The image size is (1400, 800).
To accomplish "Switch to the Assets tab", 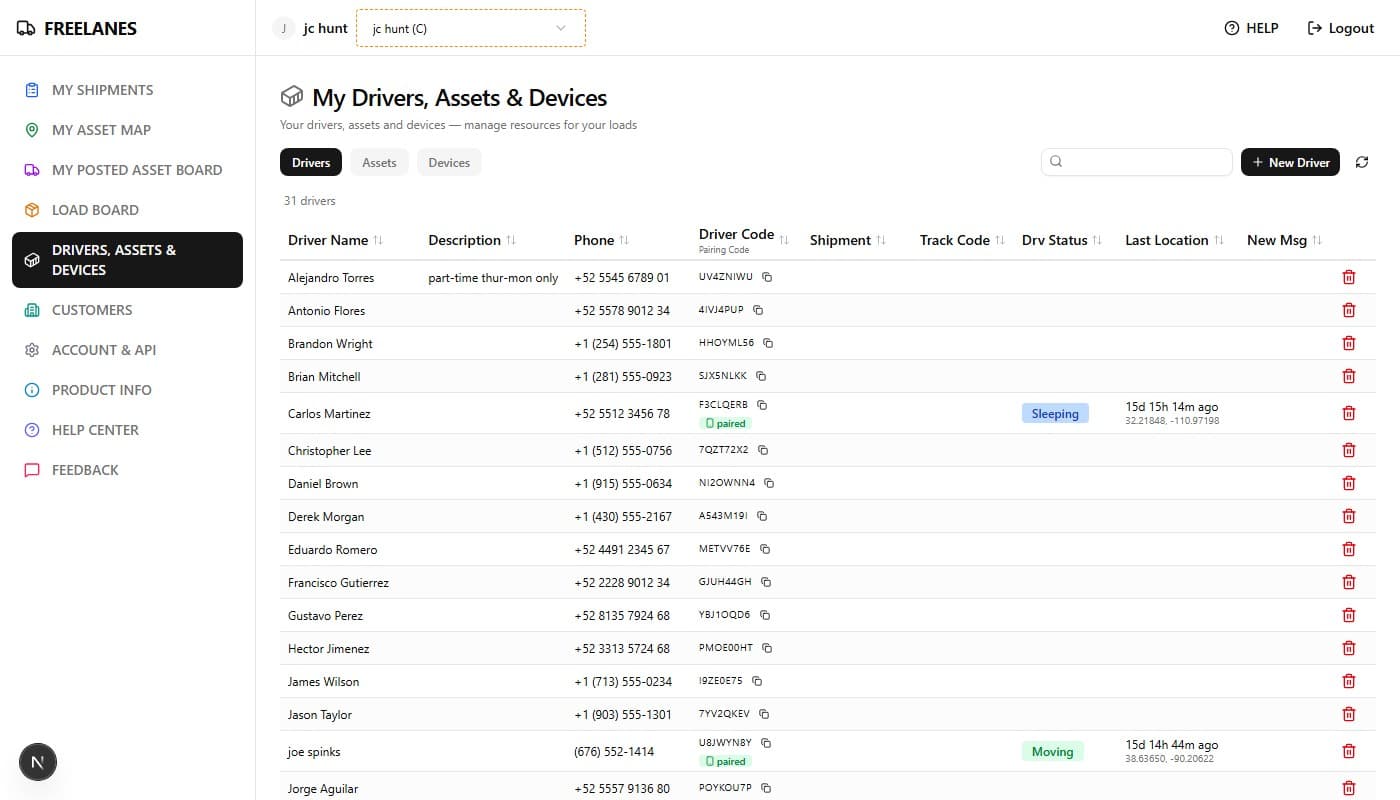I will (x=379, y=162).
